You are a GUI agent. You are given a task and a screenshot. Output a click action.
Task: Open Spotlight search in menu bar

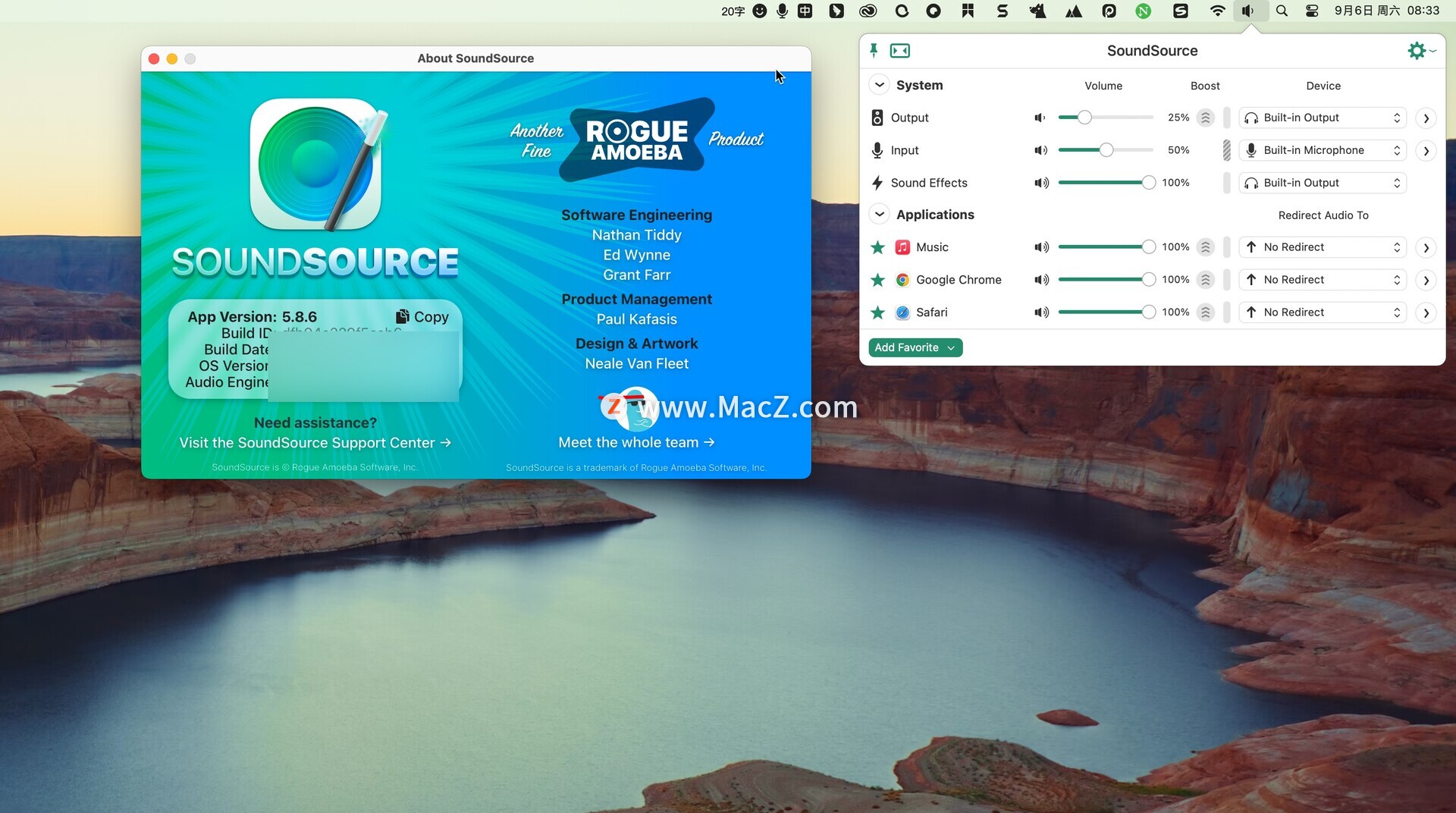[x=1282, y=11]
